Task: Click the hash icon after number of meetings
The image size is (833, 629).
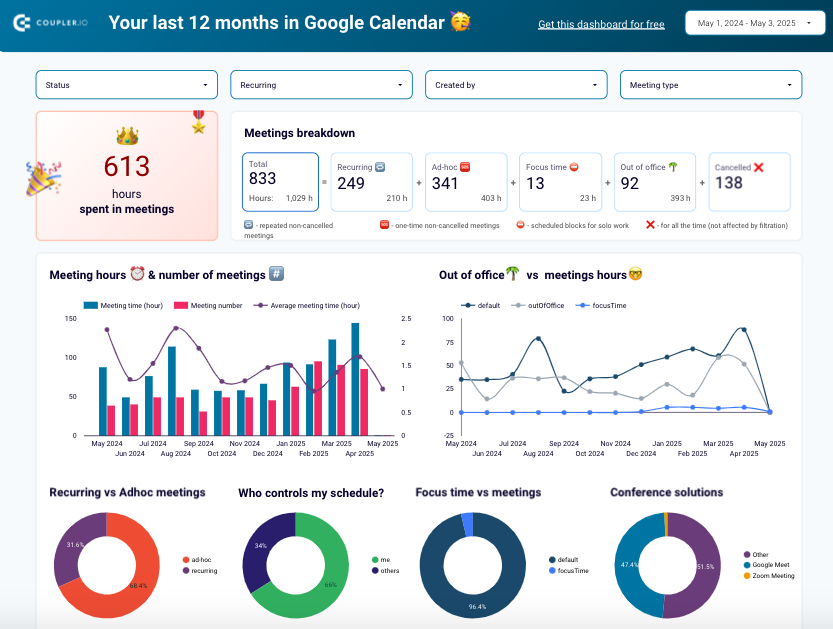Action: coord(276,274)
